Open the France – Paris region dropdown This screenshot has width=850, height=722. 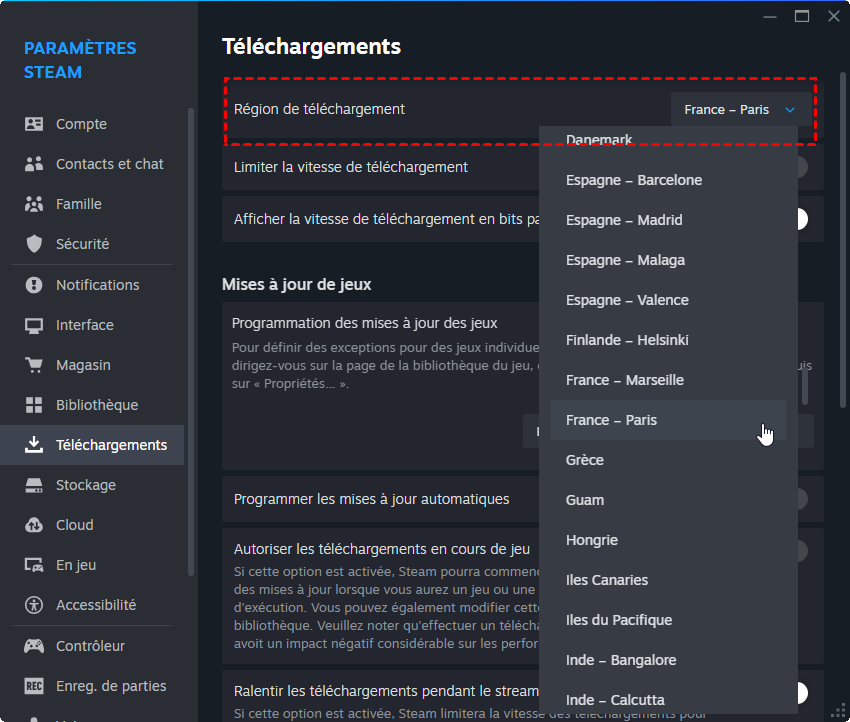741,109
